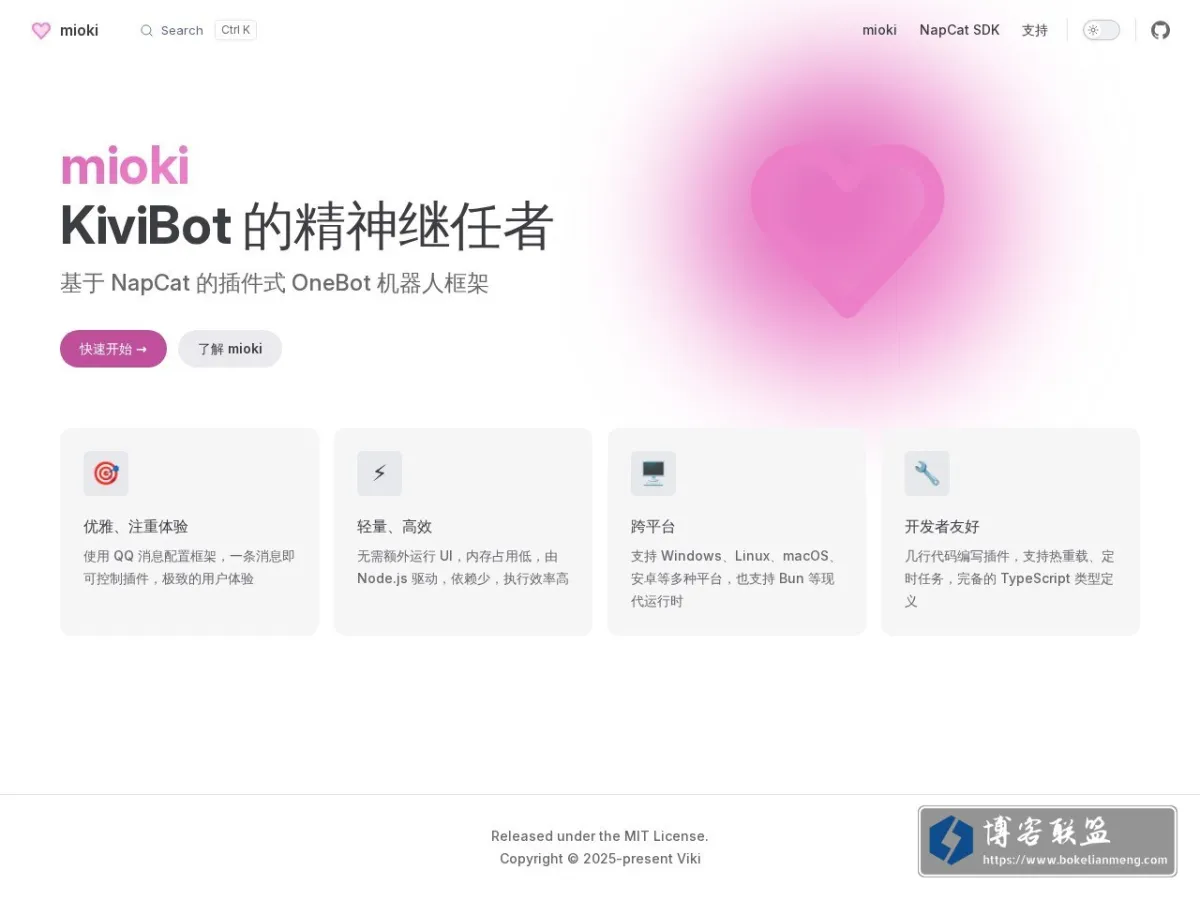The height and width of the screenshot is (900, 1200).
Task: Click the target icon in 优雅、注重体验 card
Action: tap(106, 473)
